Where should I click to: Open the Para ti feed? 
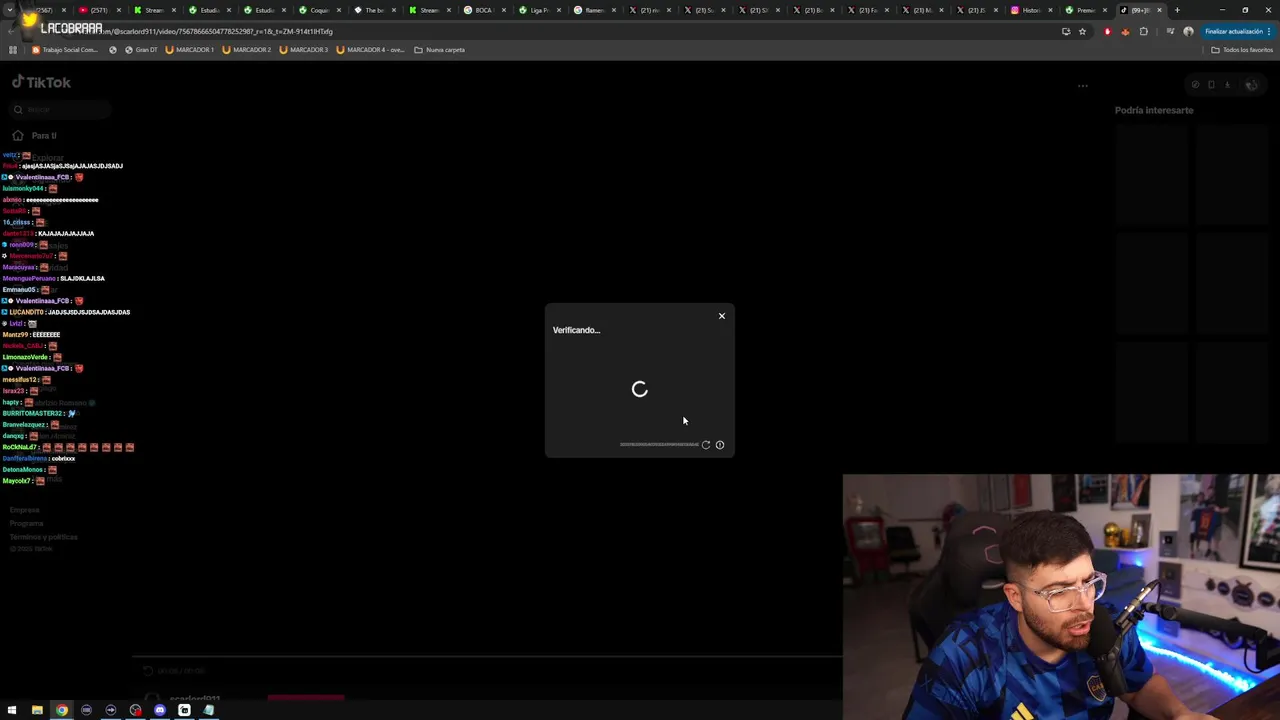pos(44,135)
